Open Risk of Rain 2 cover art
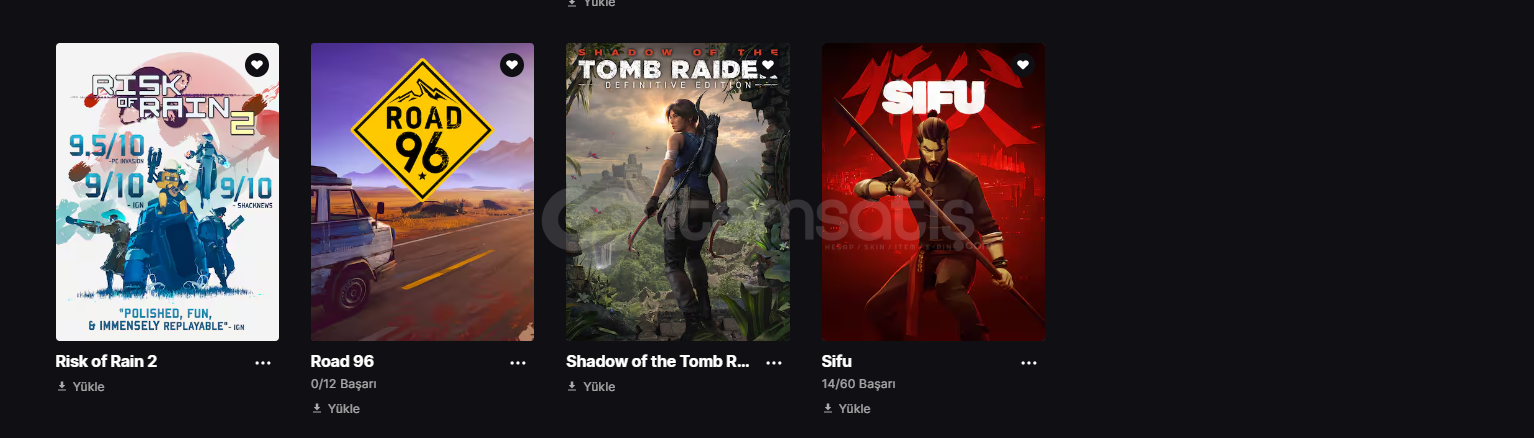The width and height of the screenshot is (1534, 438). pyautogui.click(x=167, y=192)
